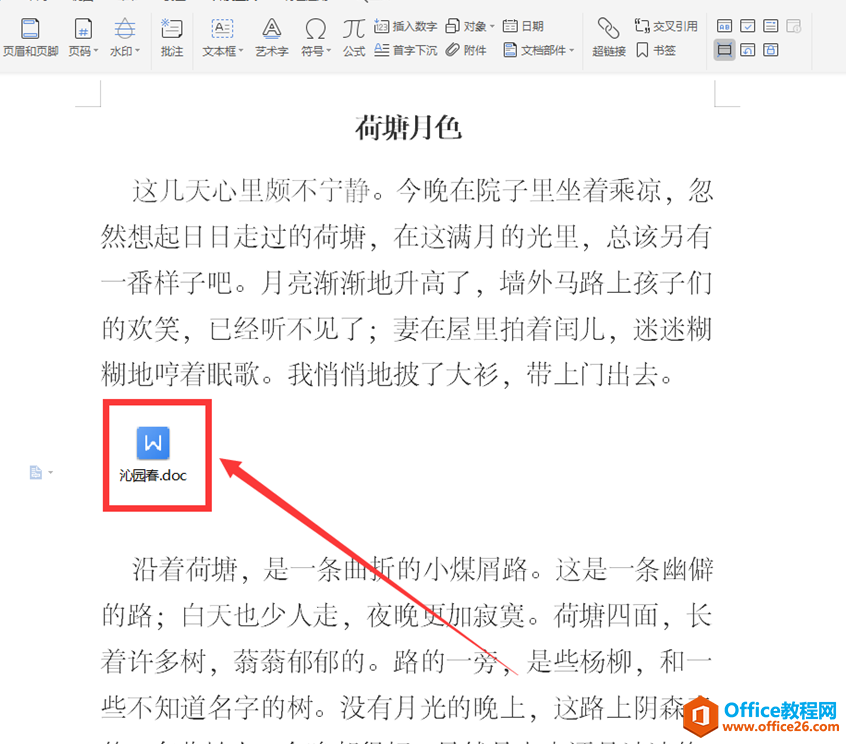
Task: Click the document title 荷塘月色
Action: point(408,128)
